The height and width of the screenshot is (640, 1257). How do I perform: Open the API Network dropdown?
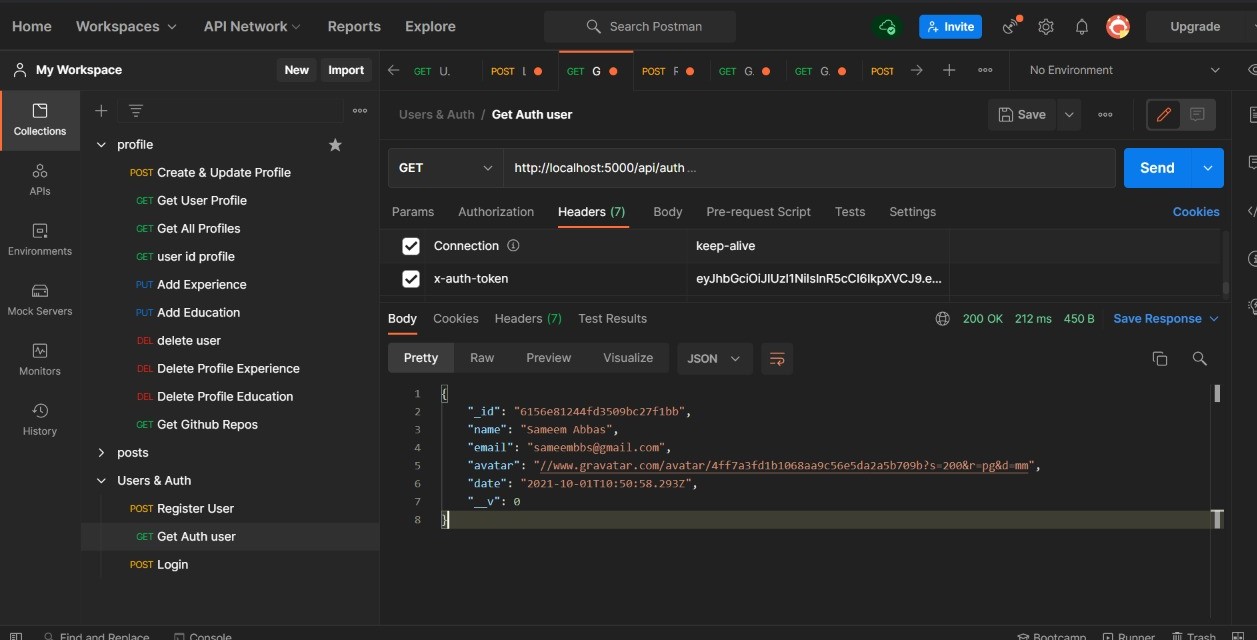coord(252,27)
